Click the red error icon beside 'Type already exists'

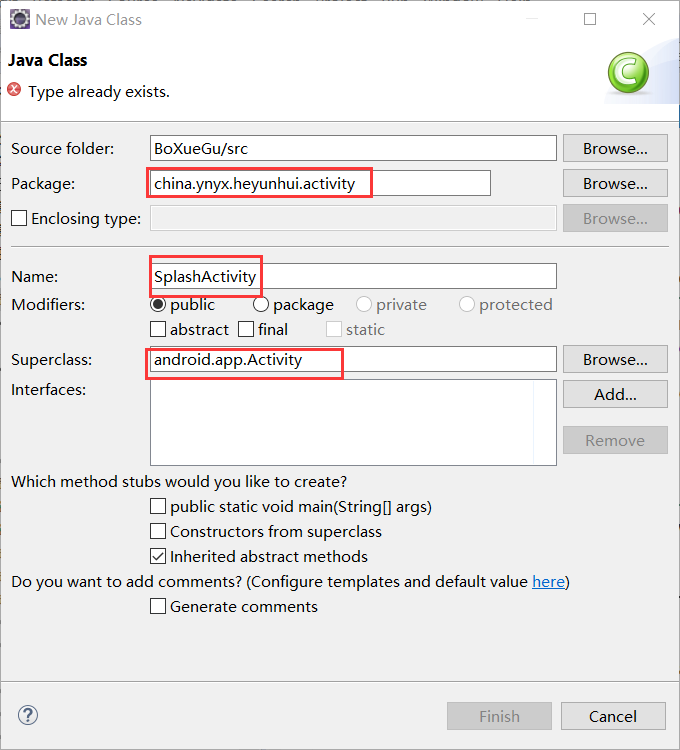[14, 89]
